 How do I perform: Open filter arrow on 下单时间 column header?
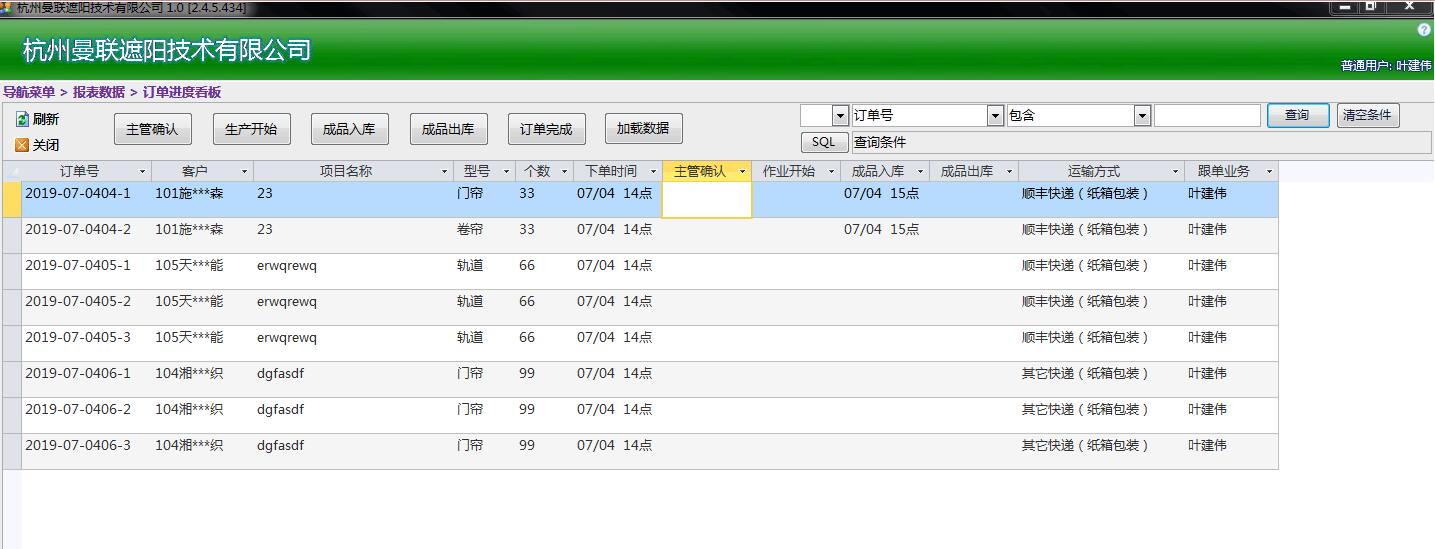654,172
